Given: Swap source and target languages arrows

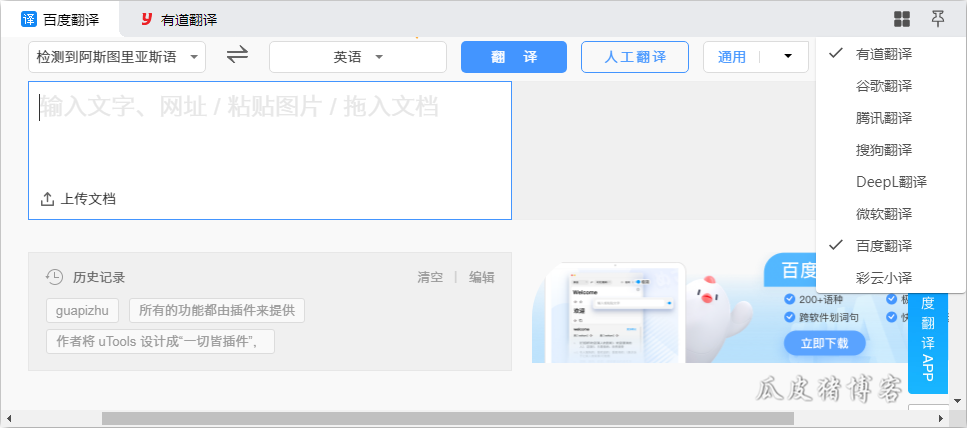Looking at the screenshot, I should 237,56.
